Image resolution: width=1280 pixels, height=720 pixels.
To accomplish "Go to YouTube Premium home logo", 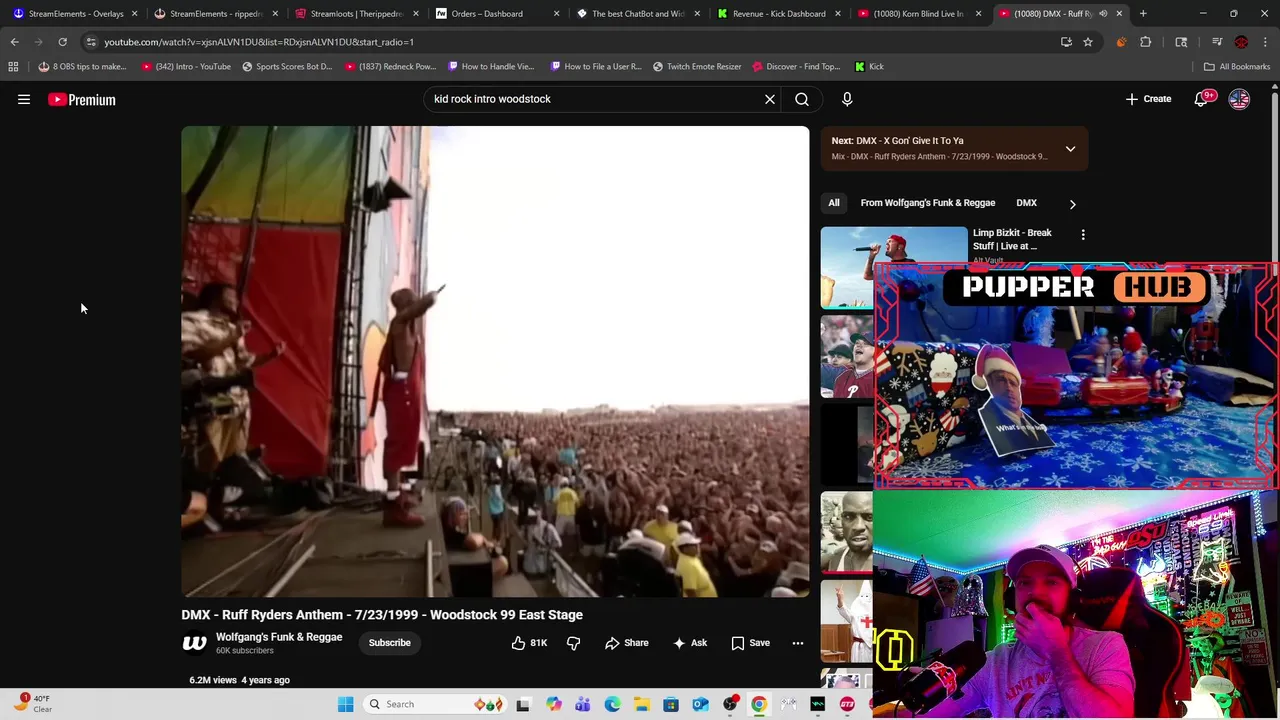I will (82, 99).
